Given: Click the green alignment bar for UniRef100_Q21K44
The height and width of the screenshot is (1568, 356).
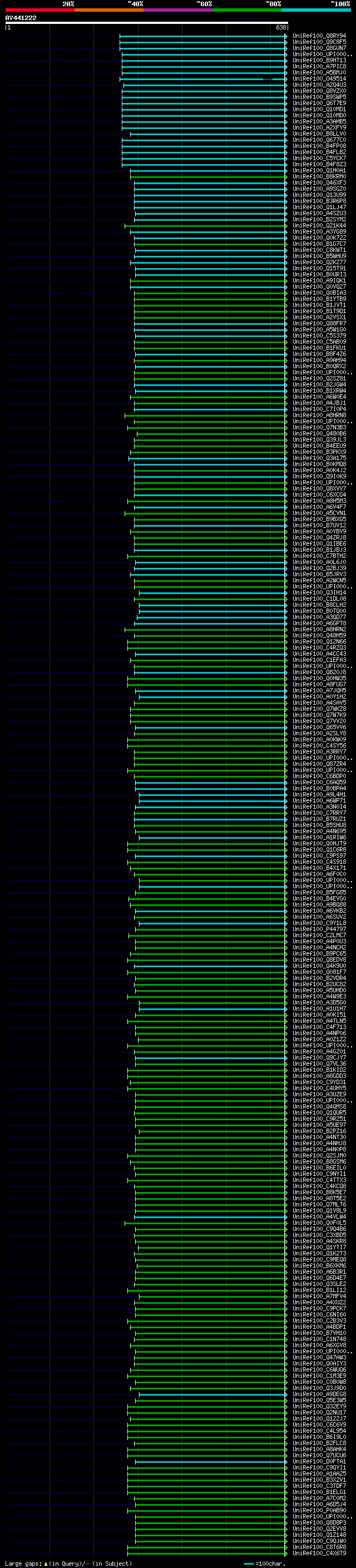Looking at the screenshot, I should (x=206, y=226).
